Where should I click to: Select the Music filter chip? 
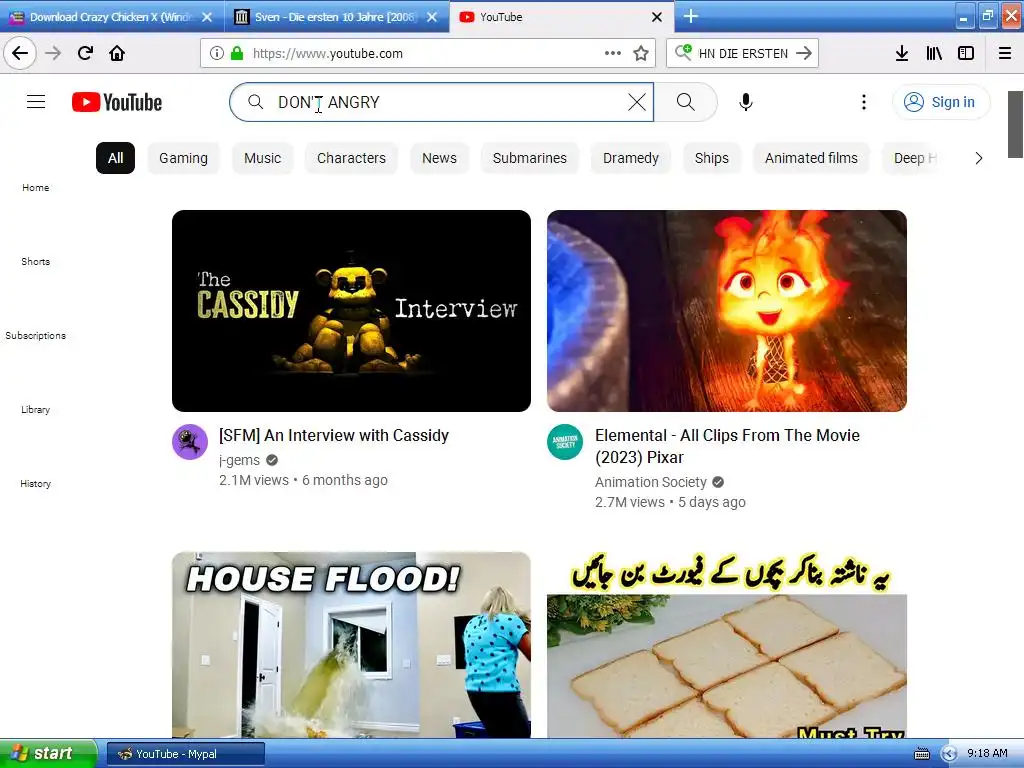263,158
